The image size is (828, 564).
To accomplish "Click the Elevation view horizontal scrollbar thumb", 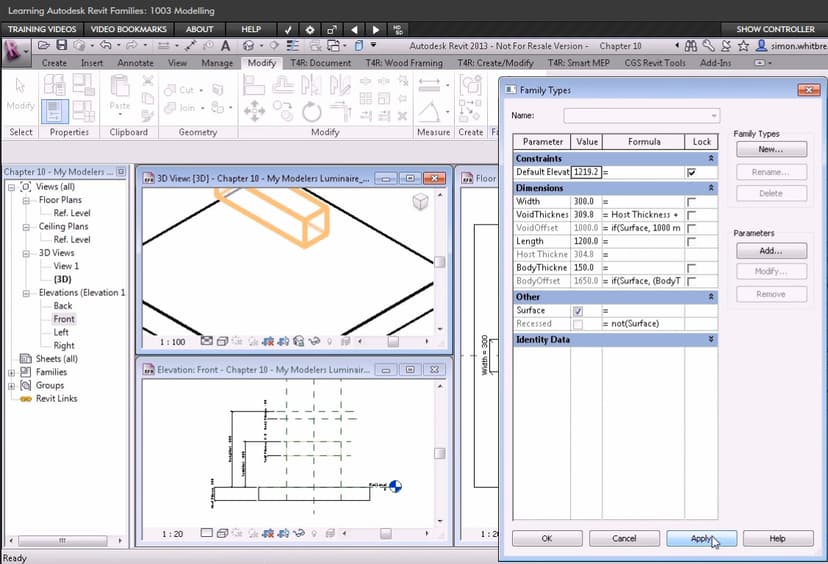I will 386,533.
